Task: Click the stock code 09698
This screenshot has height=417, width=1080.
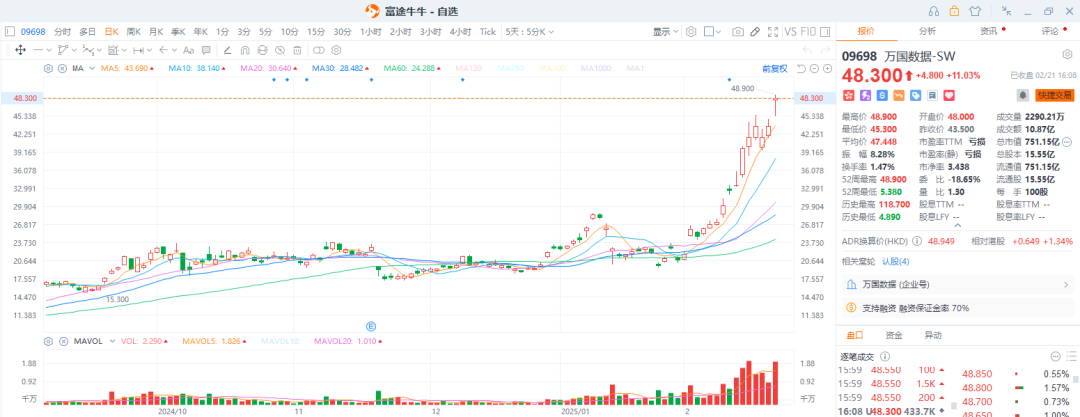Action: point(33,32)
